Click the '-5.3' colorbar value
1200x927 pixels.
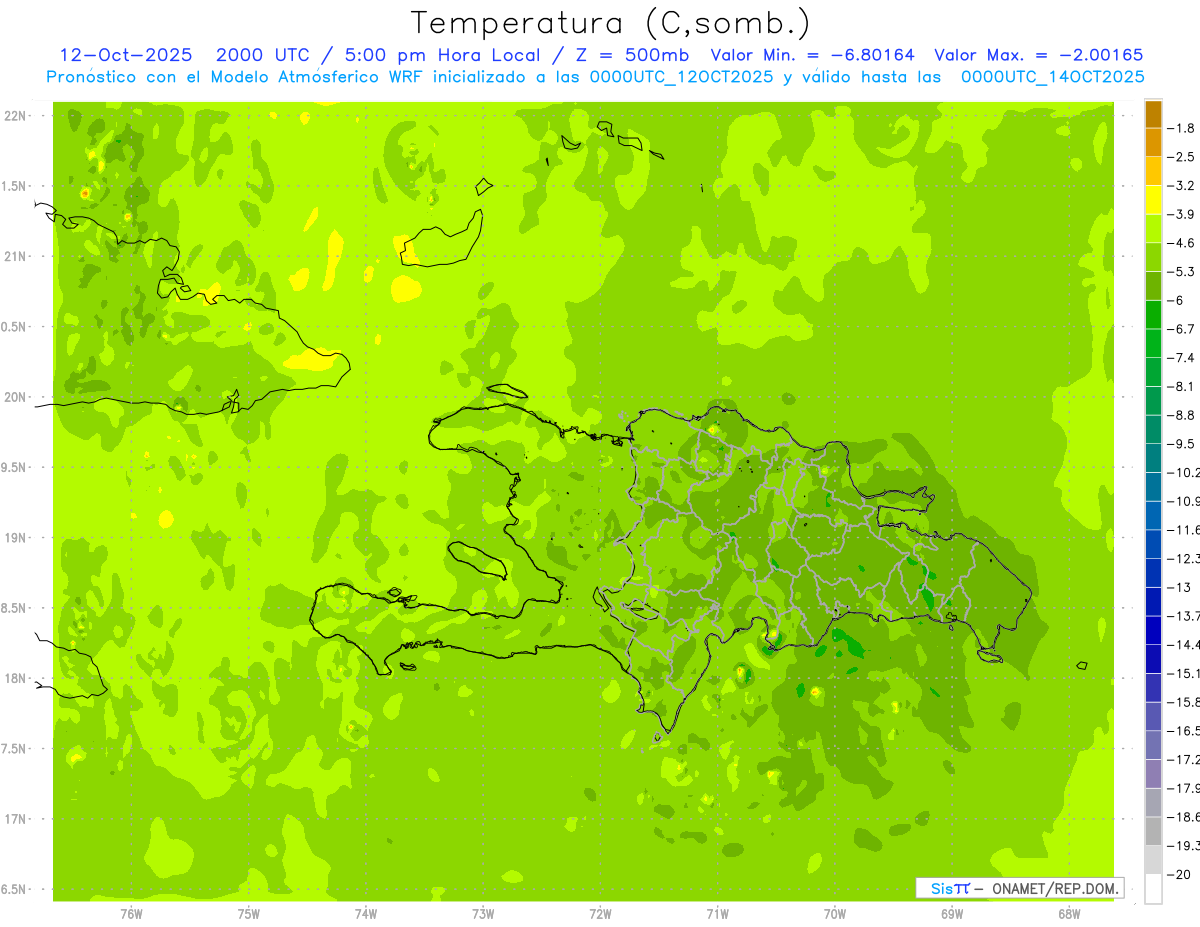1182,272
